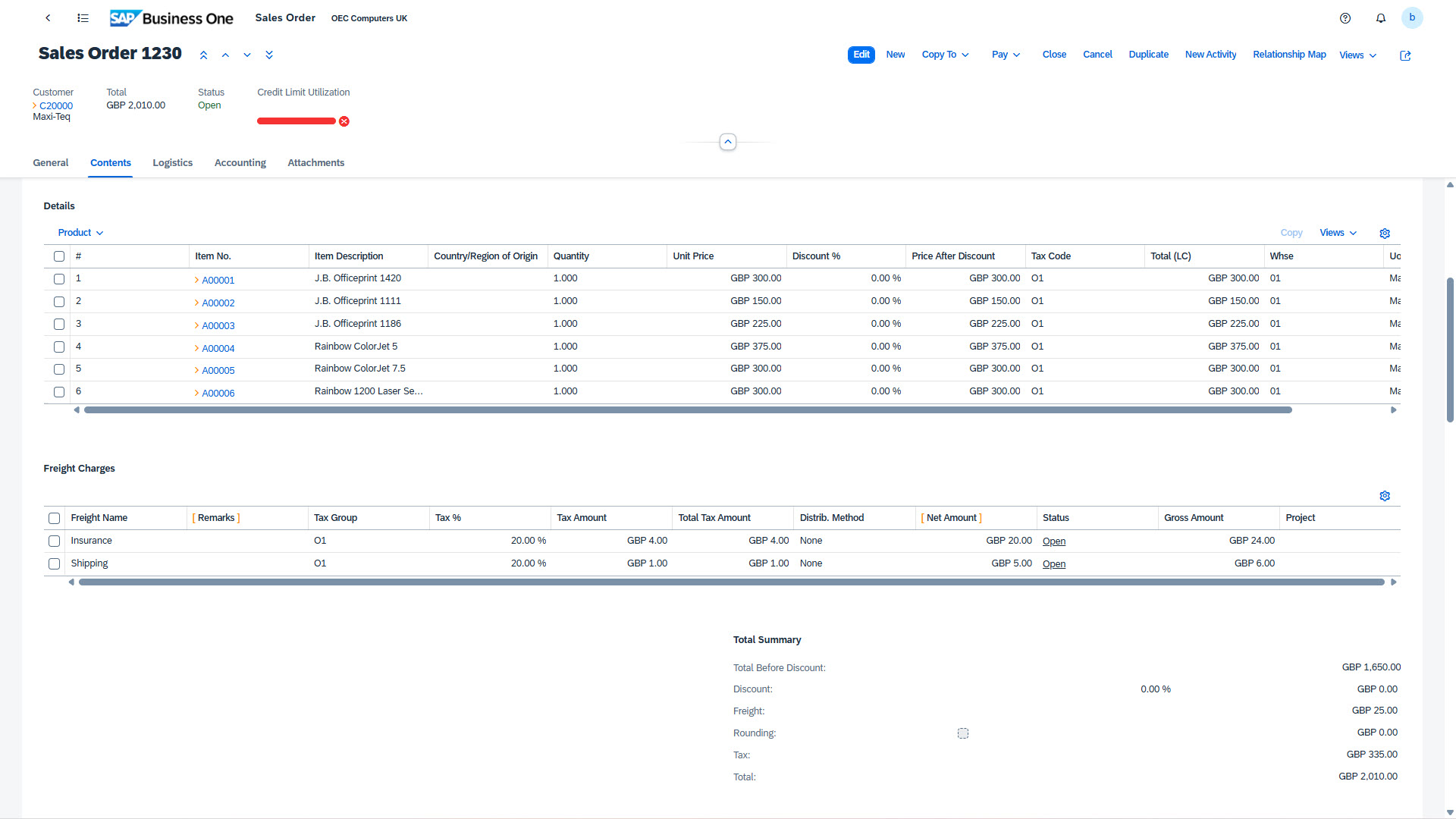Open the Product dropdown in Details

pyautogui.click(x=80, y=233)
